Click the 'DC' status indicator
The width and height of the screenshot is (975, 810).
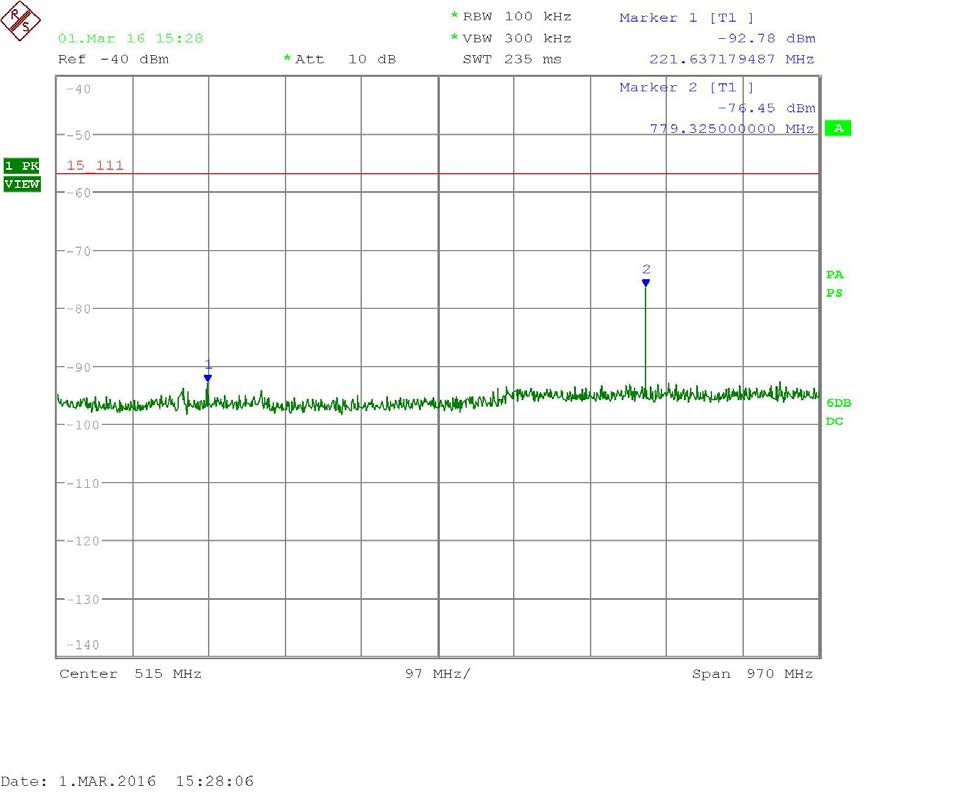click(x=834, y=421)
